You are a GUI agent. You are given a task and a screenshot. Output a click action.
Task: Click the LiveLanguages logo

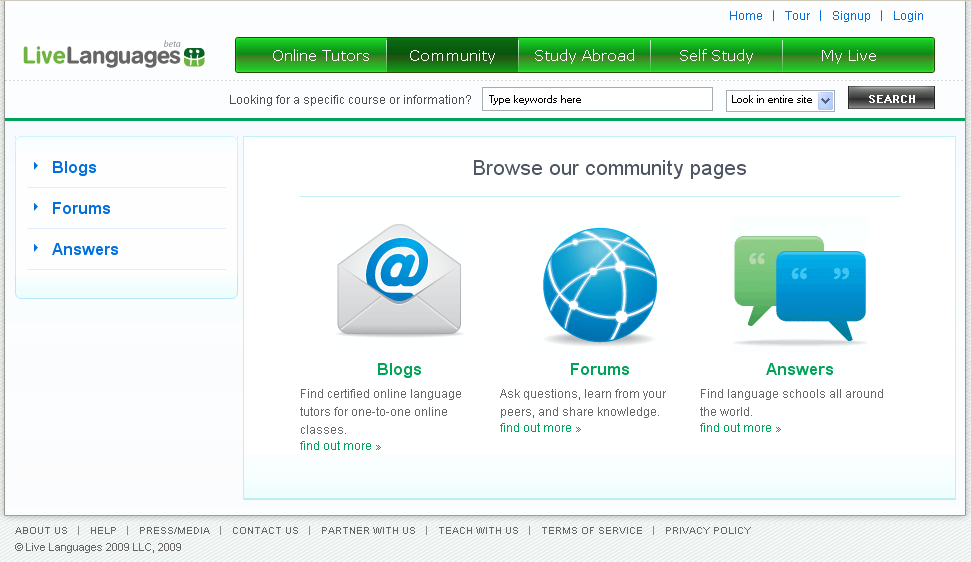pyautogui.click(x=114, y=56)
